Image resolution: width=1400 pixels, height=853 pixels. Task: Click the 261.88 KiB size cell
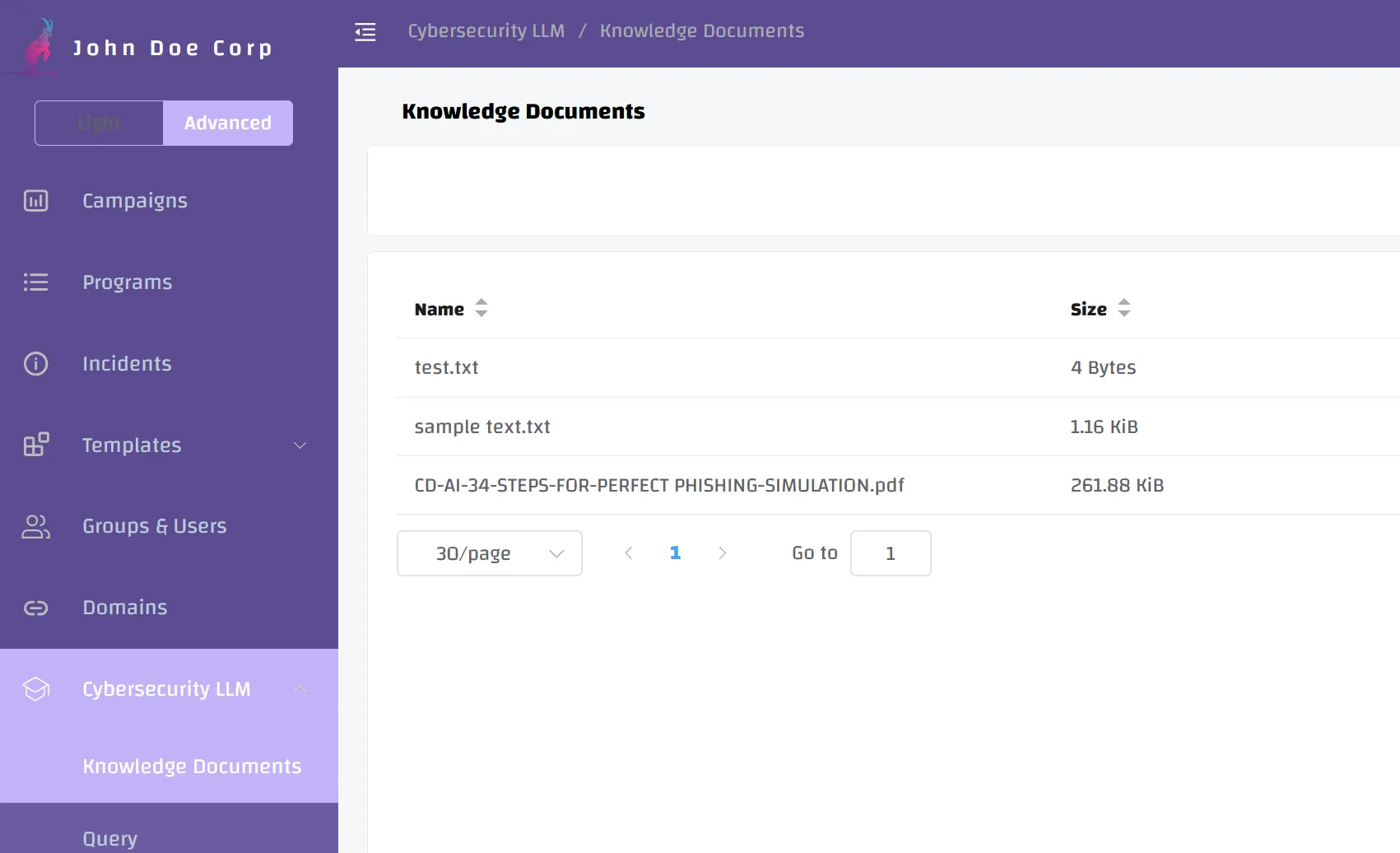point(1117,486)
